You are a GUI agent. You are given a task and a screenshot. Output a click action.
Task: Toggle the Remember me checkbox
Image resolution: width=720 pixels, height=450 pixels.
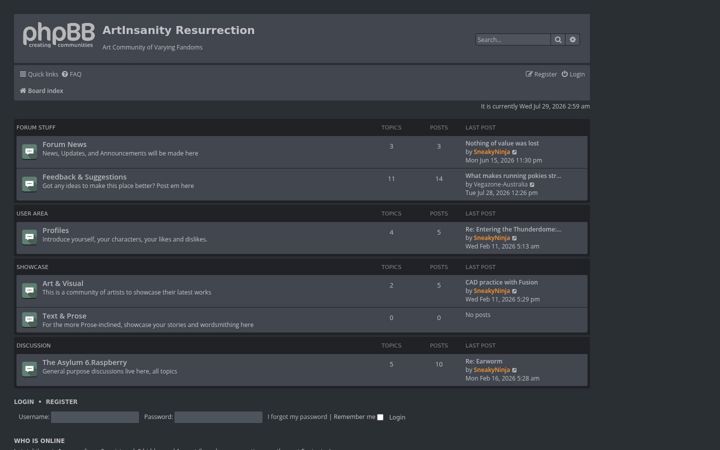[380, 417]
